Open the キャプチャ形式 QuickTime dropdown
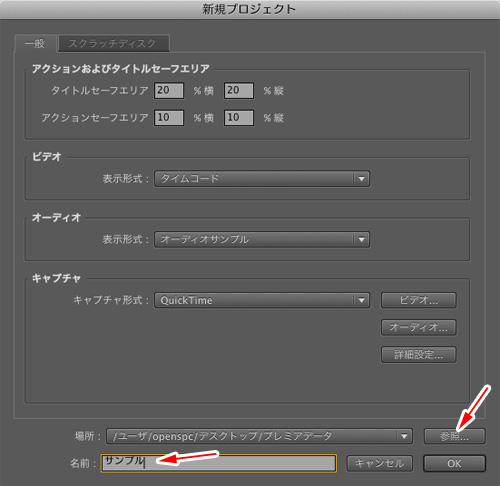Image resolution: width=500 pixels, height=486 pixels. point(262,300)
